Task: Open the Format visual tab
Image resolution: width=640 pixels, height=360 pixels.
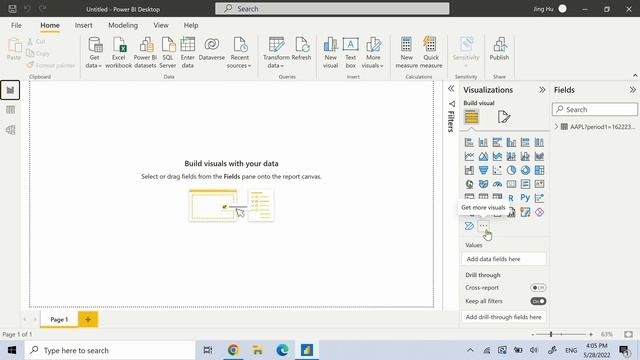Action: click(x=504, y=117)
